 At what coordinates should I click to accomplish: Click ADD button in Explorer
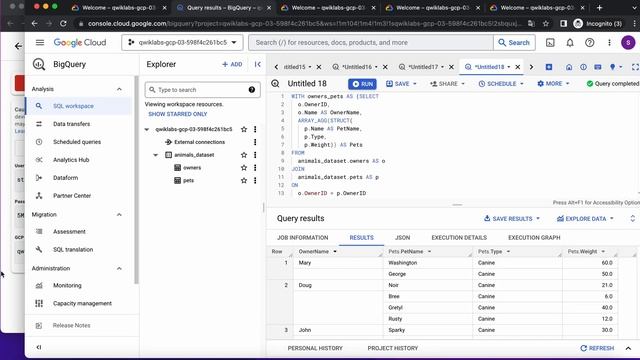click(x=232, y=64)
